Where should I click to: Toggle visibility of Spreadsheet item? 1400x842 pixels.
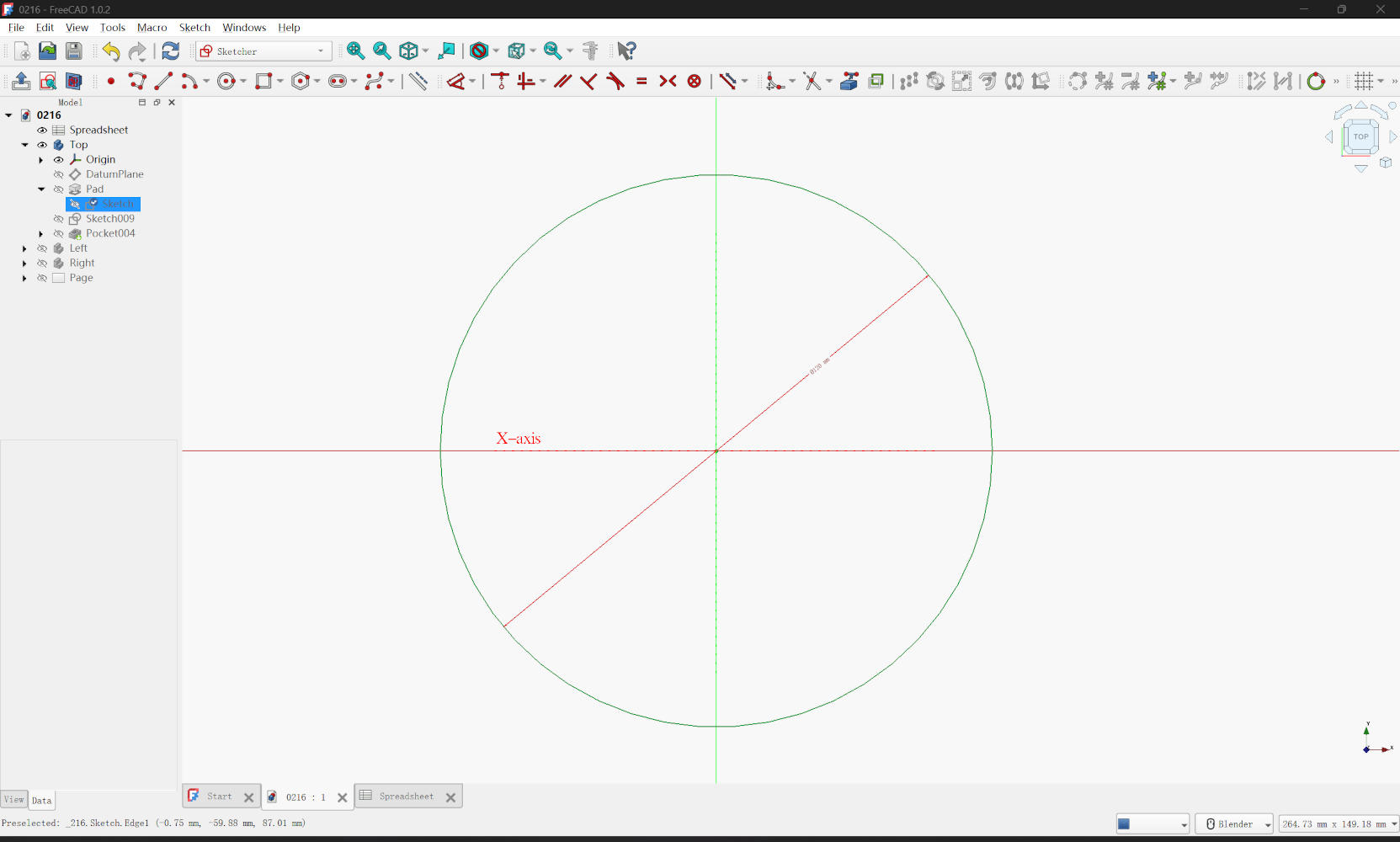42,131
